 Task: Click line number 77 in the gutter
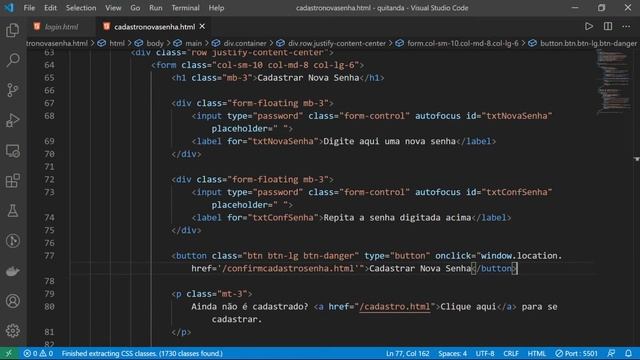pos(49,256)
